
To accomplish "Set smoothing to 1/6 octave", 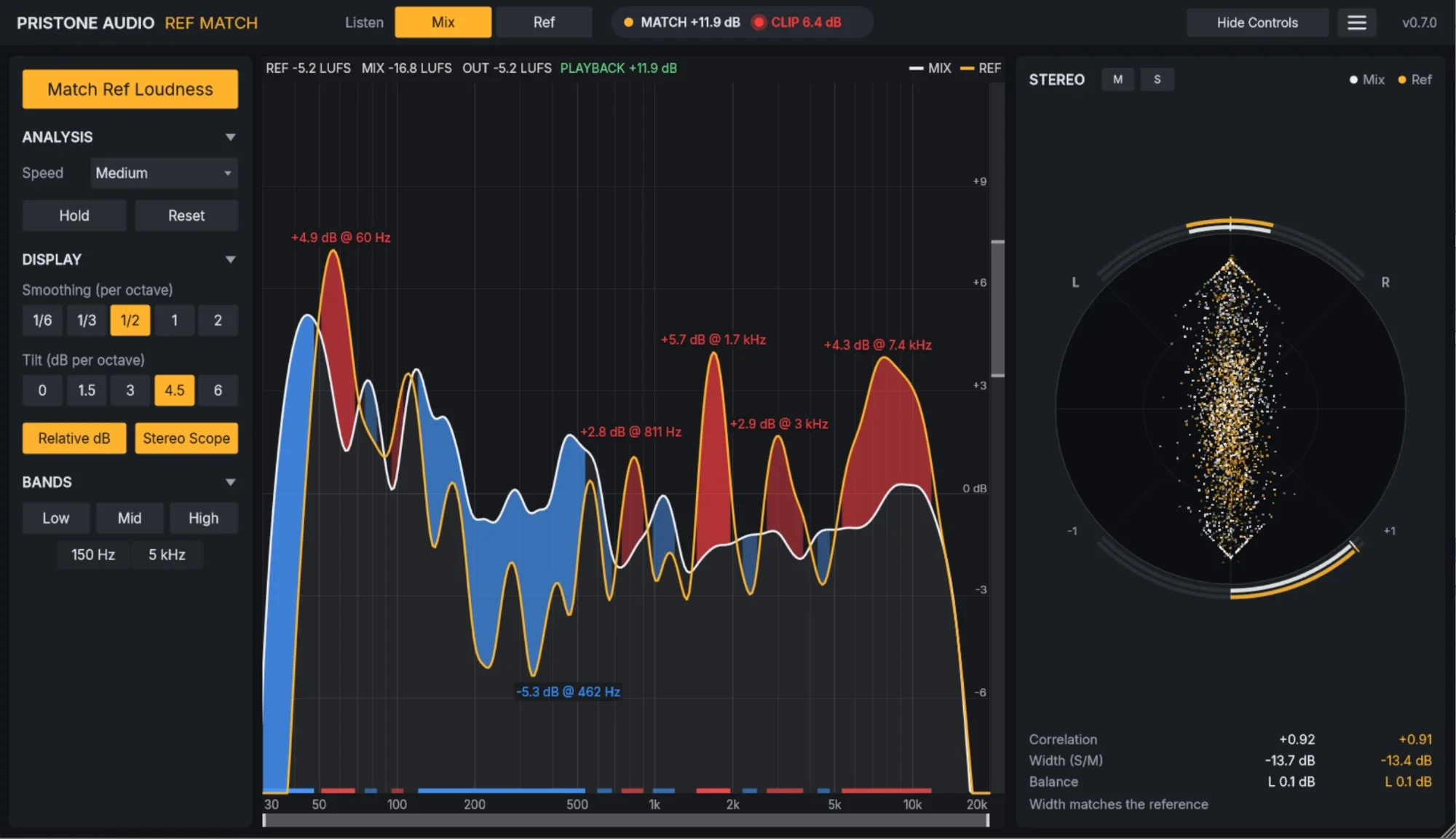I will 42,320.
